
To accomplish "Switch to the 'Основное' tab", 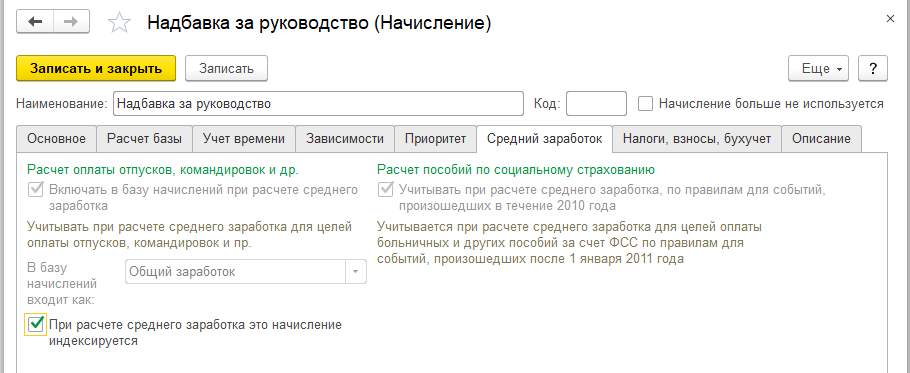I will pyautogui.click(x=57, y=139).
